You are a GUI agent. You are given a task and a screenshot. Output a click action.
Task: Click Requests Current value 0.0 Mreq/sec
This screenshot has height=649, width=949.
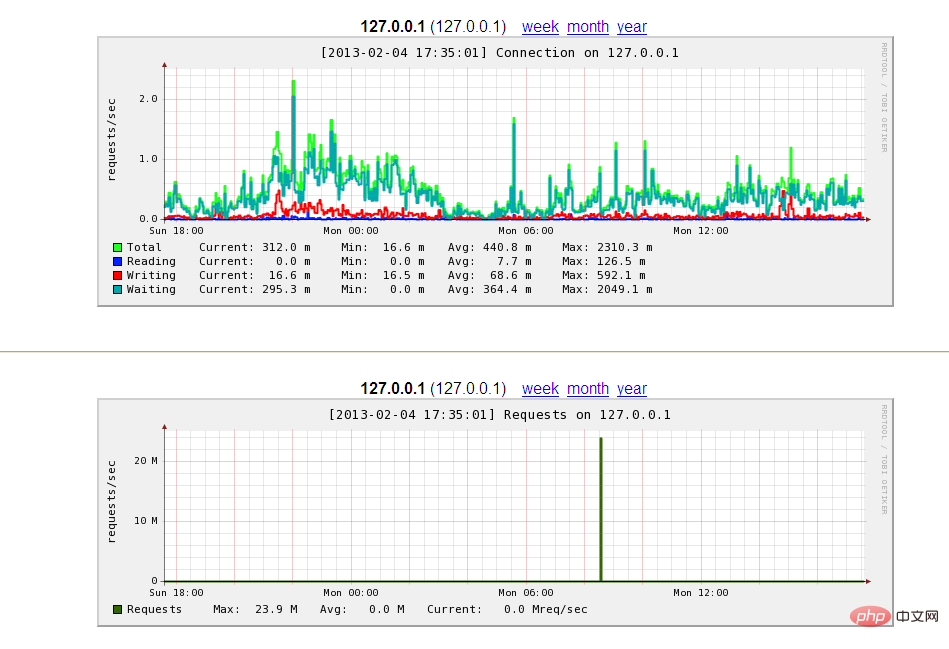pyautogui.click(x=545, y=610)
